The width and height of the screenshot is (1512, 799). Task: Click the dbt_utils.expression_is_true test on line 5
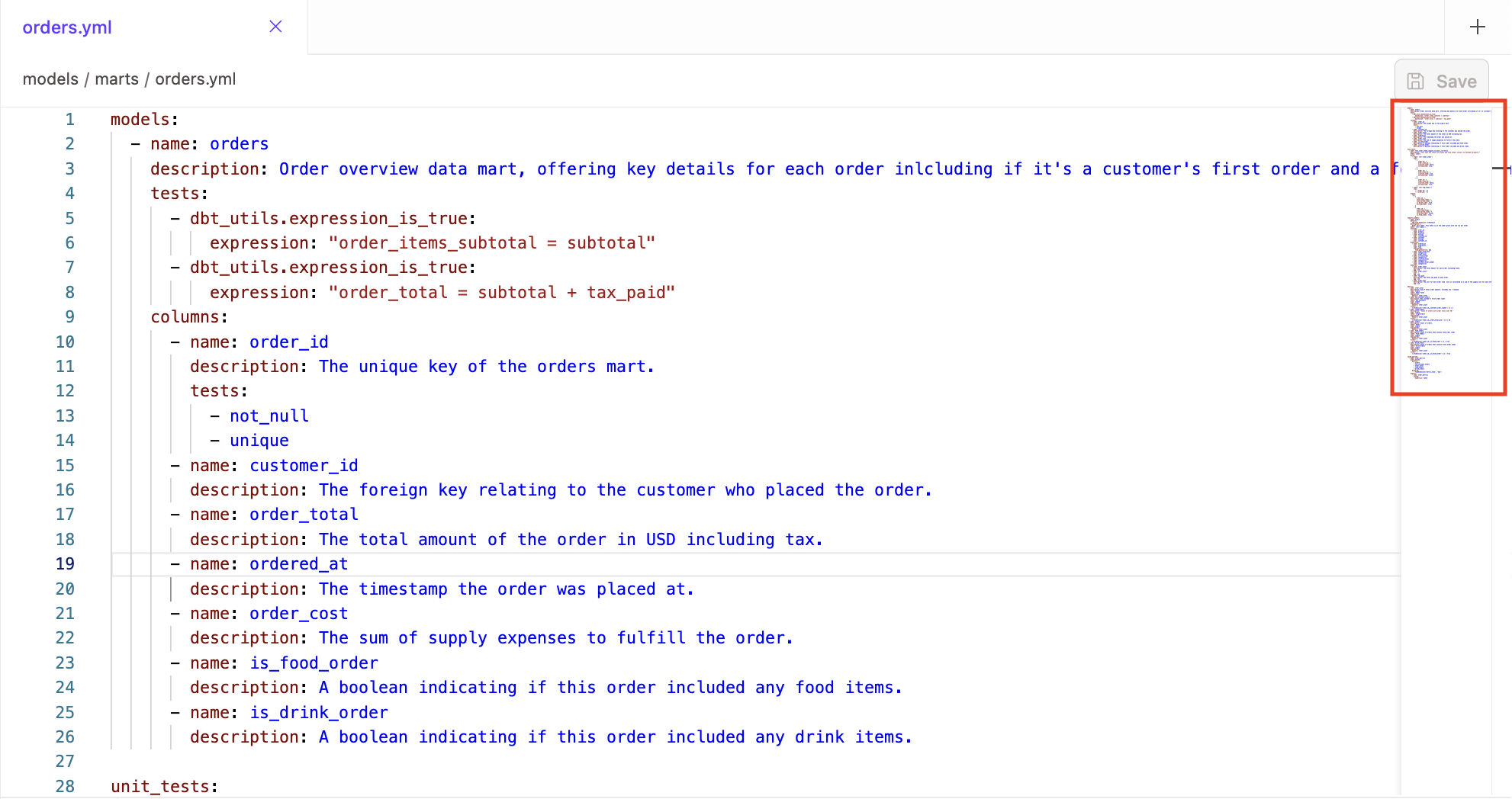331,218
